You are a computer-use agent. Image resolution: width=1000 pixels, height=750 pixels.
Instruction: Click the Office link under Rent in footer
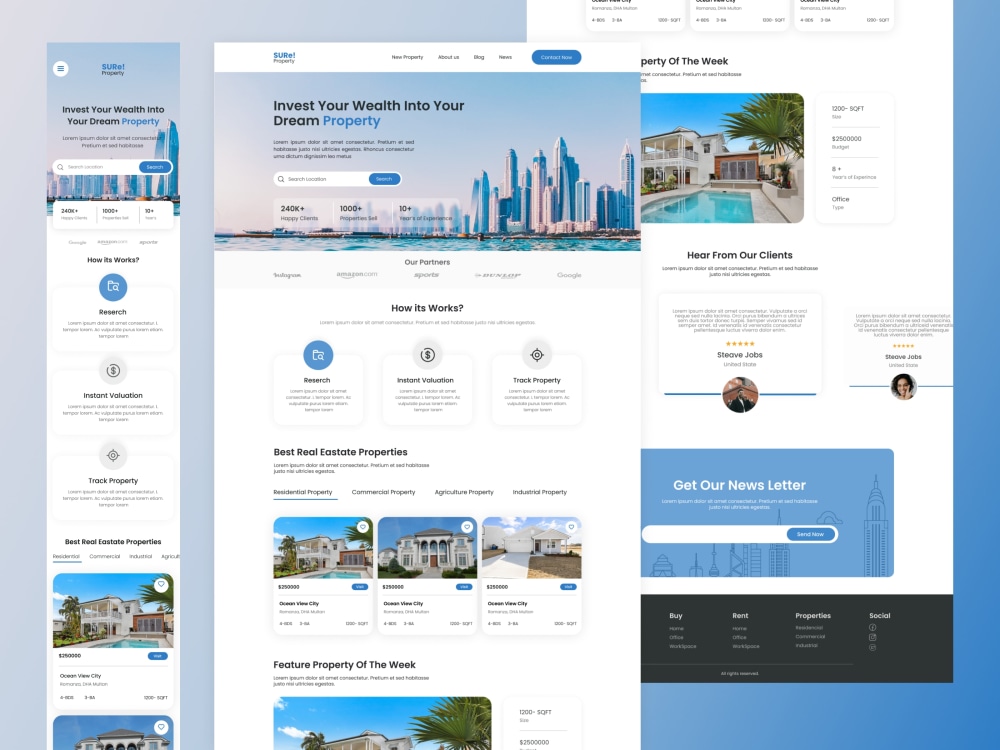[x=739, y=638]
